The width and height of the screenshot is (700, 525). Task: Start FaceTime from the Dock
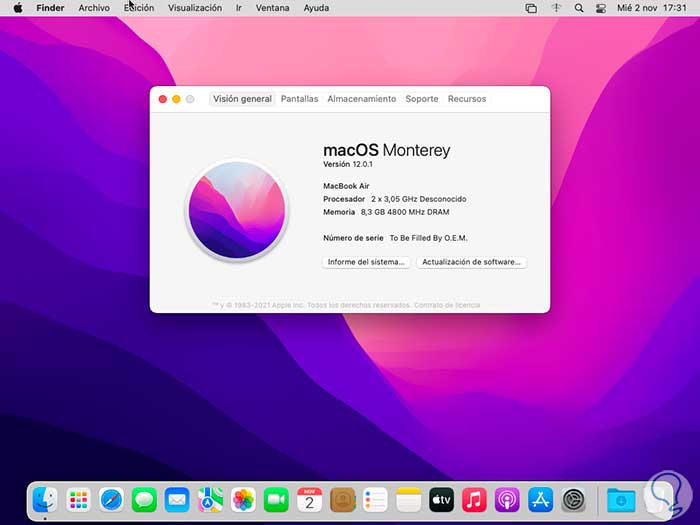coord(276,500)
